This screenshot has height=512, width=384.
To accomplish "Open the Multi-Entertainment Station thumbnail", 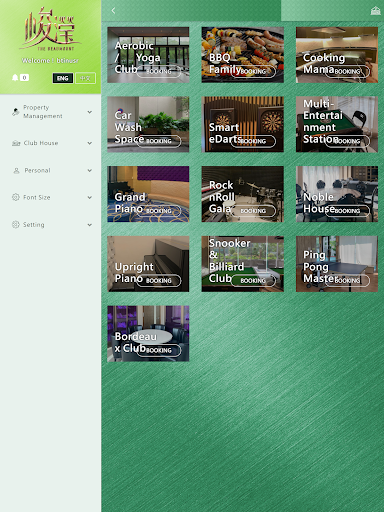I will click(x=337, y=124).
